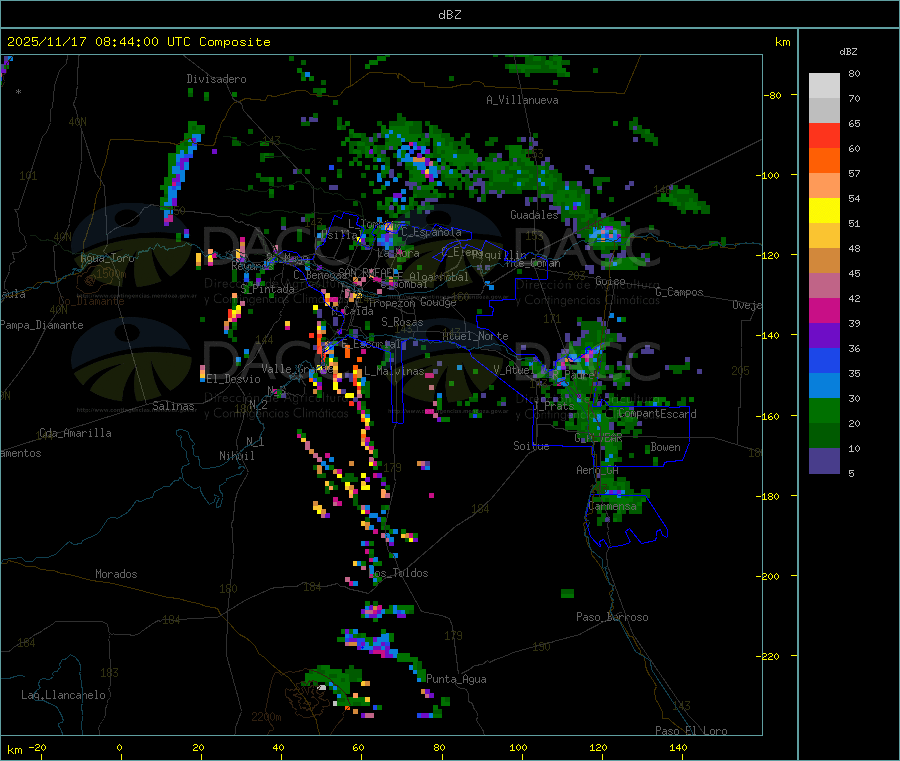Image resolution: width=900 pixels, height=761 pixels.
Task: Click the El_Desvio location label
Action: point(234,379)
